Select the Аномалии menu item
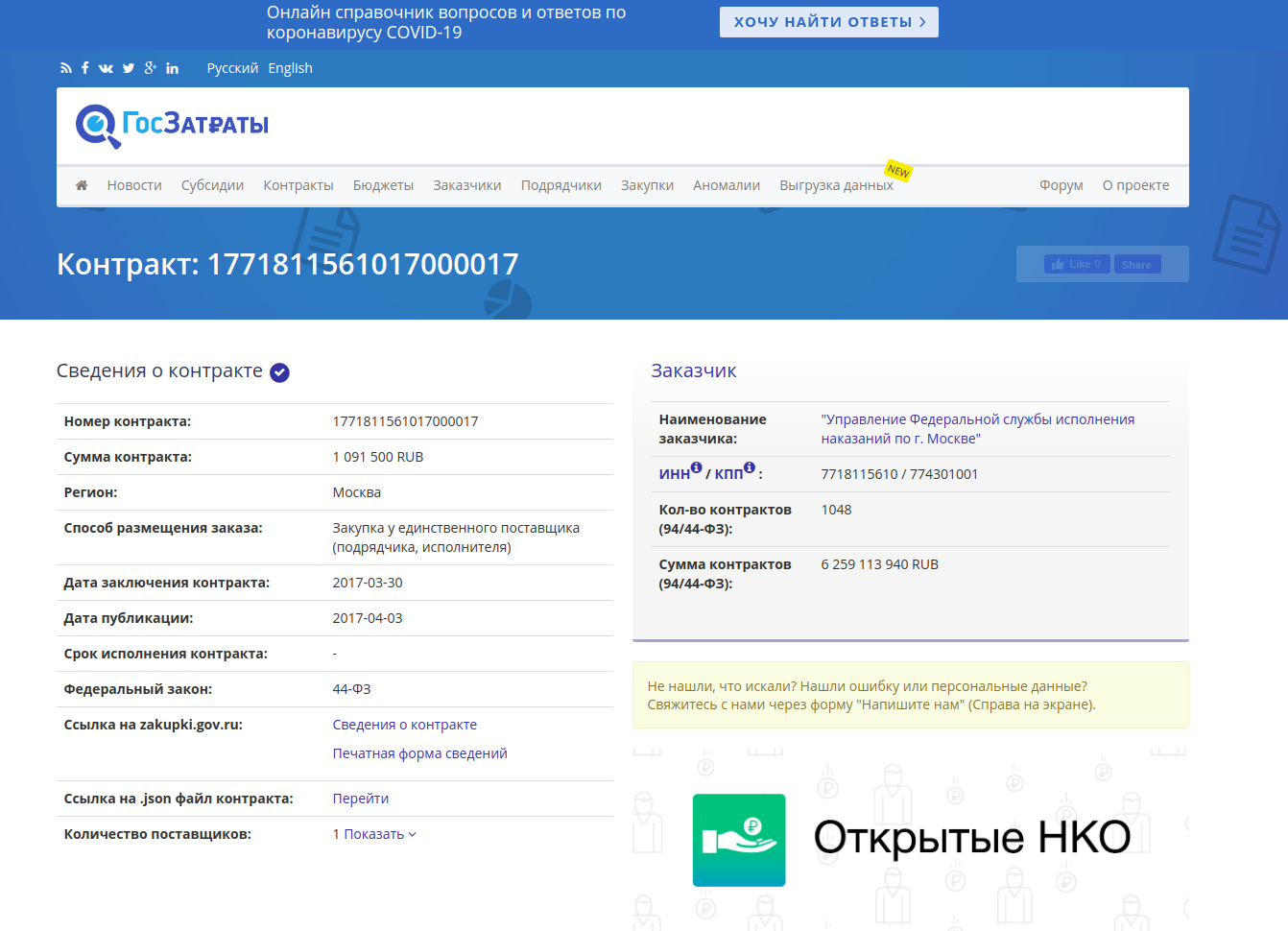The width and height of the screenshot is (1288, 931). point(727,185)
